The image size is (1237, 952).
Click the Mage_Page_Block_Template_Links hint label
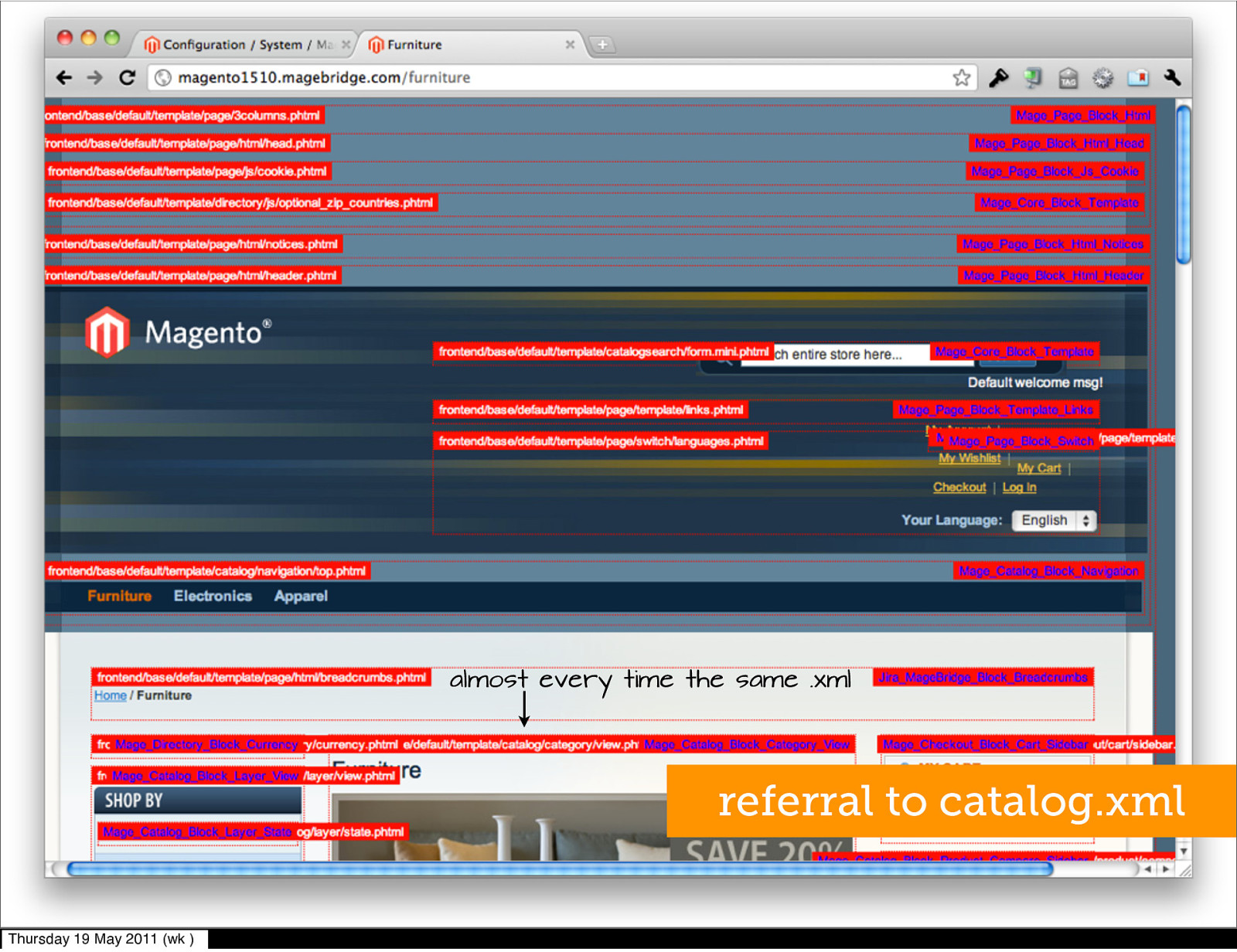996,410
